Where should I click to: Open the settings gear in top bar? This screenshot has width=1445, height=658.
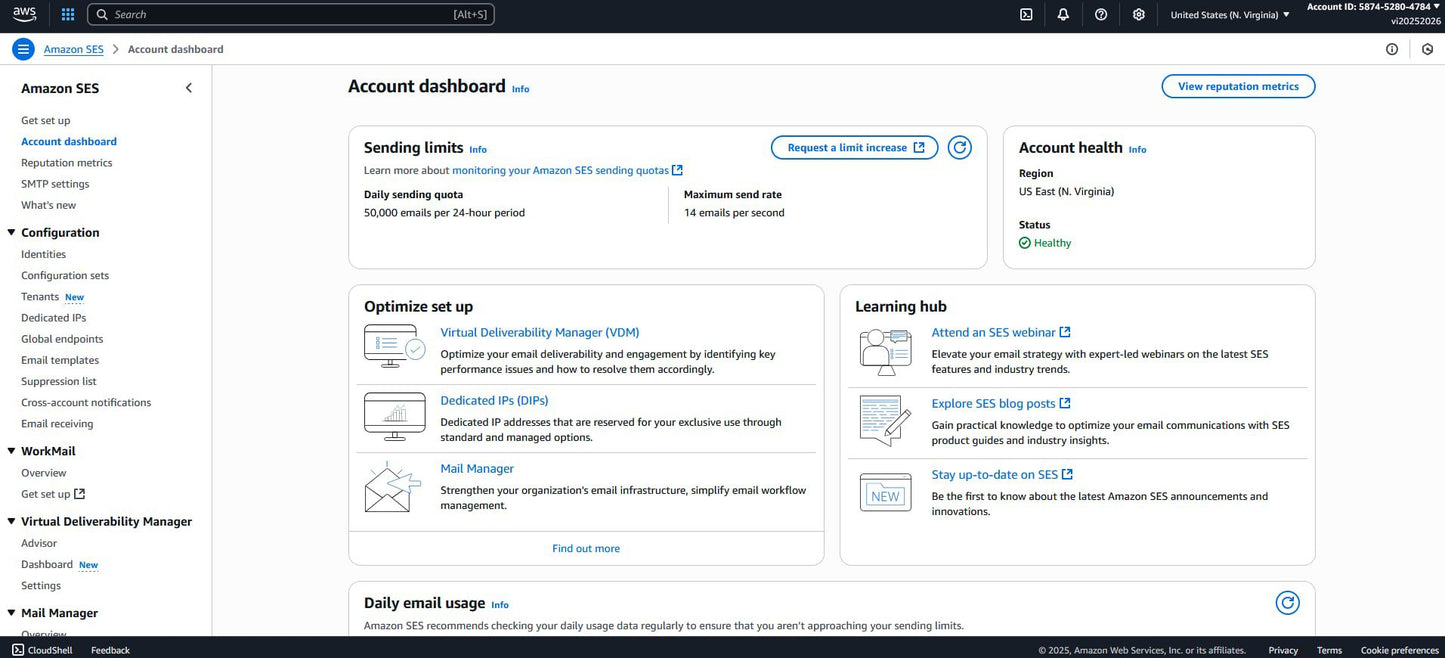[1139, 14]
